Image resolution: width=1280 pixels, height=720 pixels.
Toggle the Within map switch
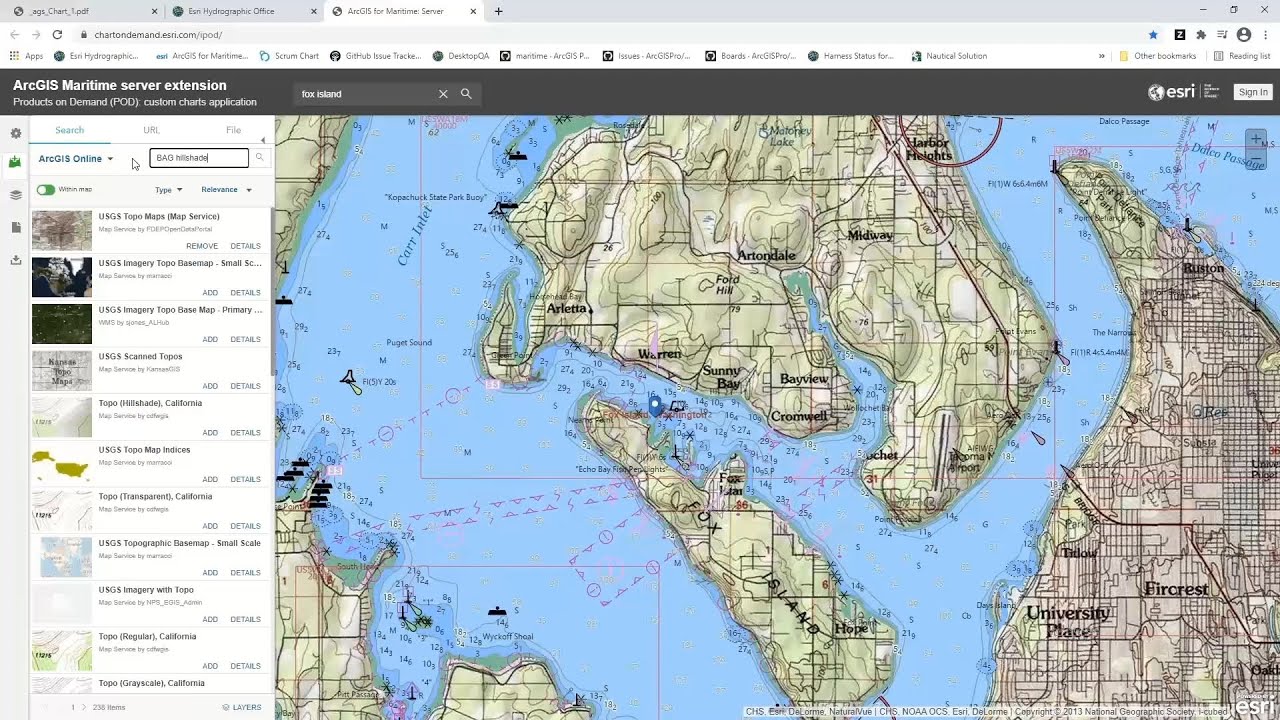pyautogui.click(x=46, y=189)
